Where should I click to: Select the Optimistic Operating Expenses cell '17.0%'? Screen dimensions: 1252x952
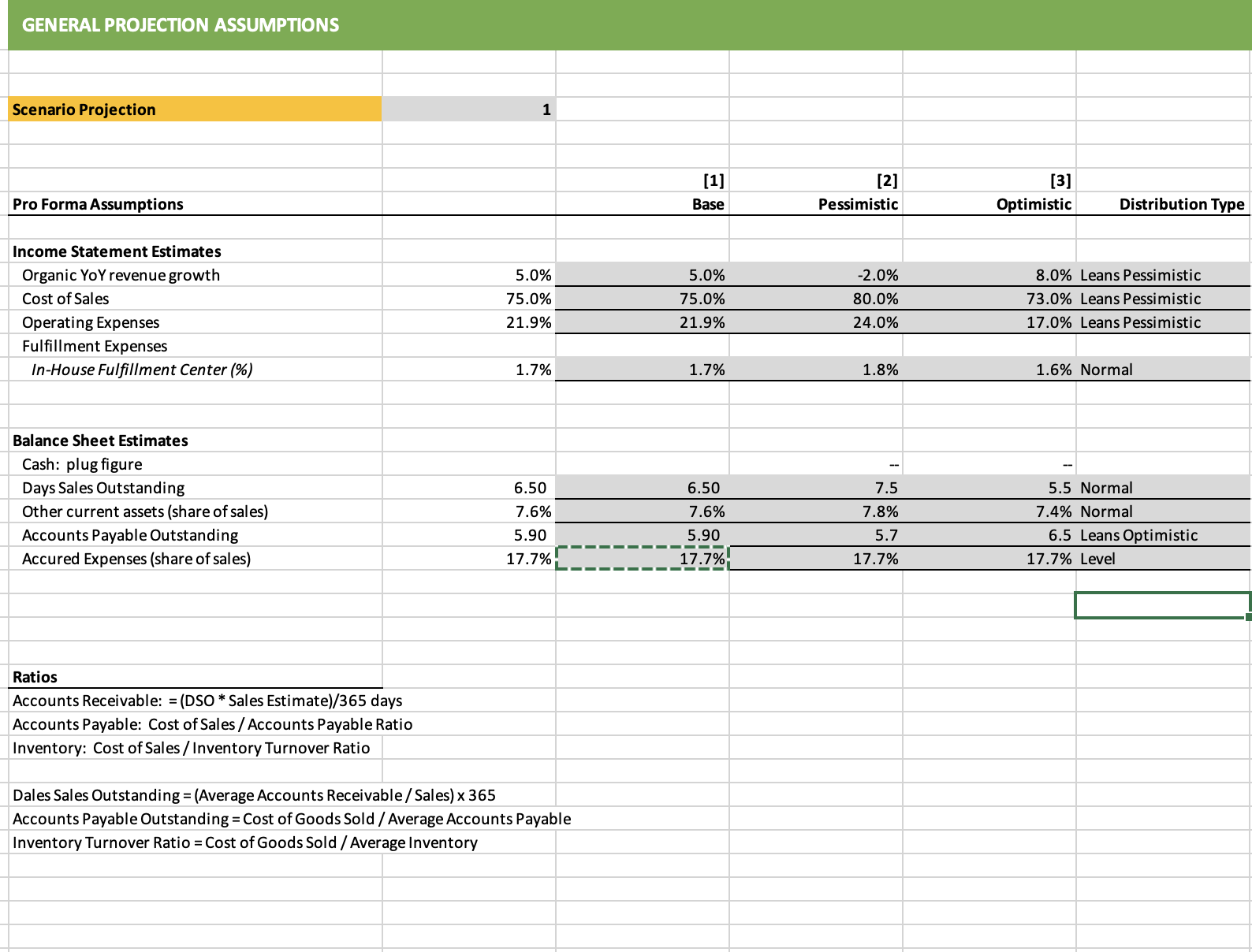click(x=989, y=322)
